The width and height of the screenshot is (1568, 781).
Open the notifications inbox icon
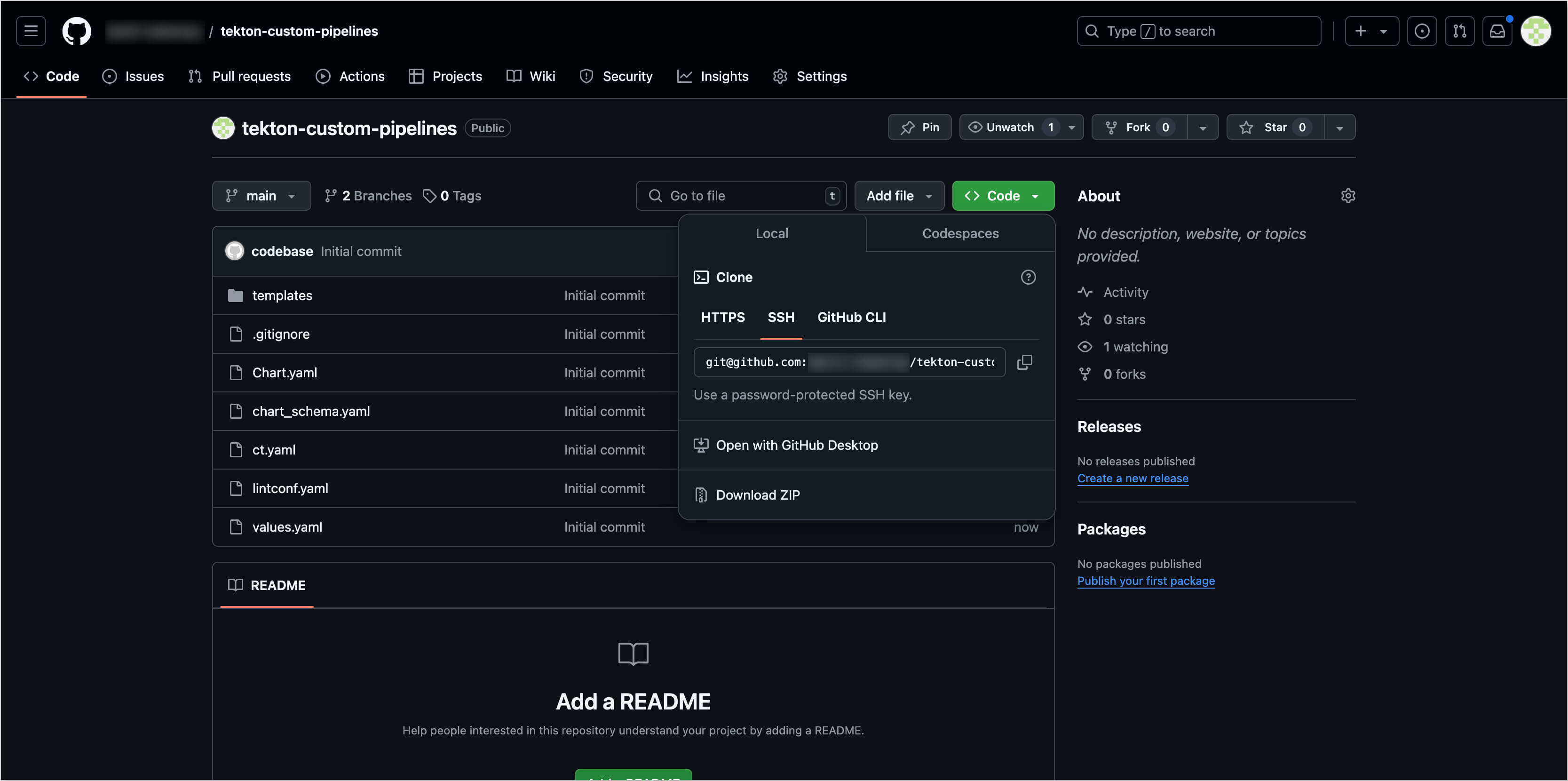point(1497,31)
